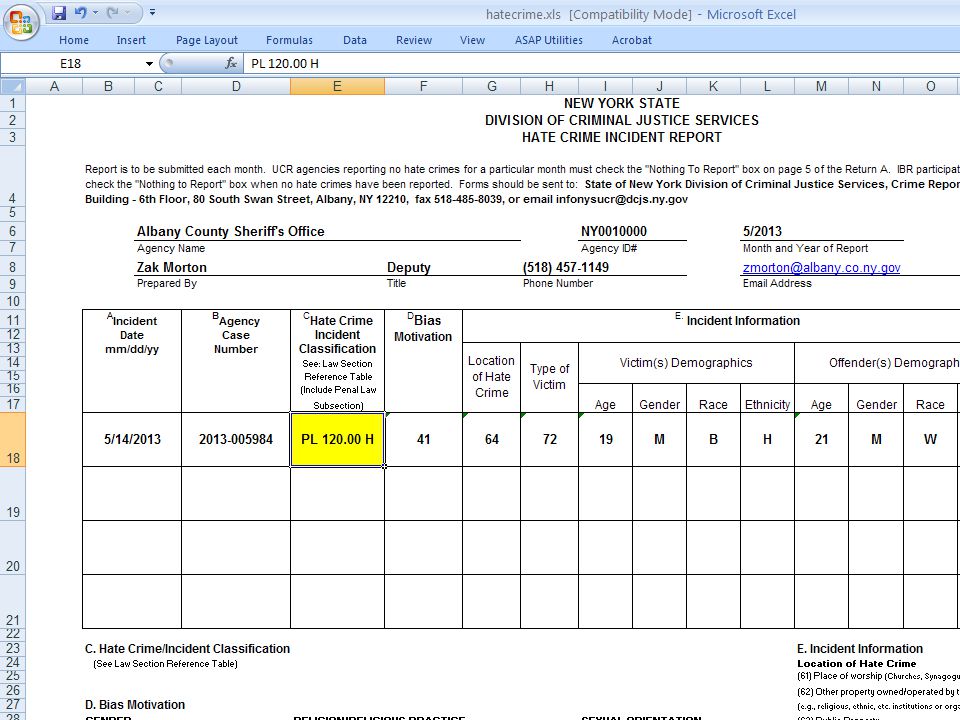The image size is (960, 720).
Task: Select the victim race cell B
Action: (713, 439)
